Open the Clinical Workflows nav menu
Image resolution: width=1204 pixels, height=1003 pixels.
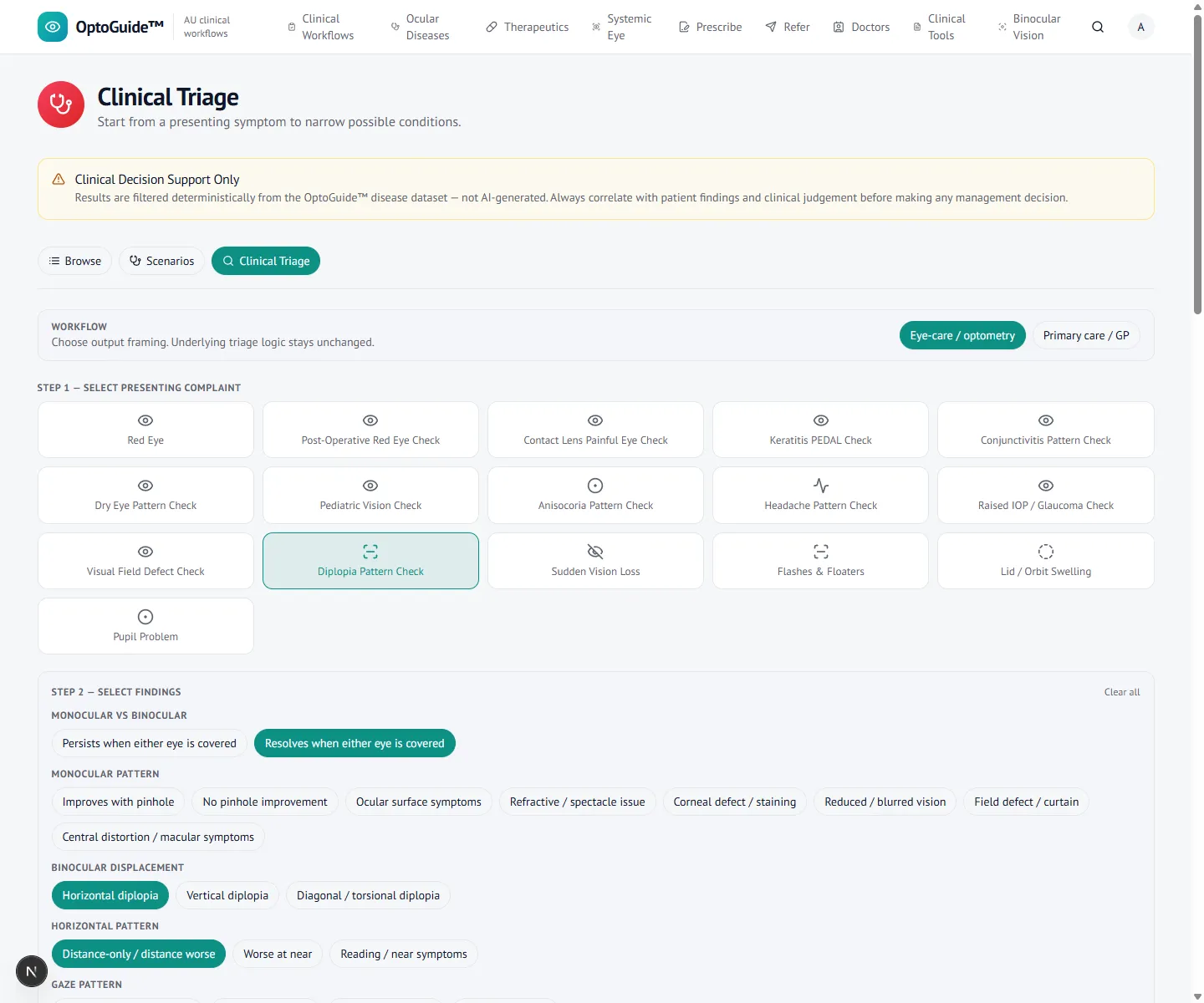pyautogui.click(x=321, y=27)
